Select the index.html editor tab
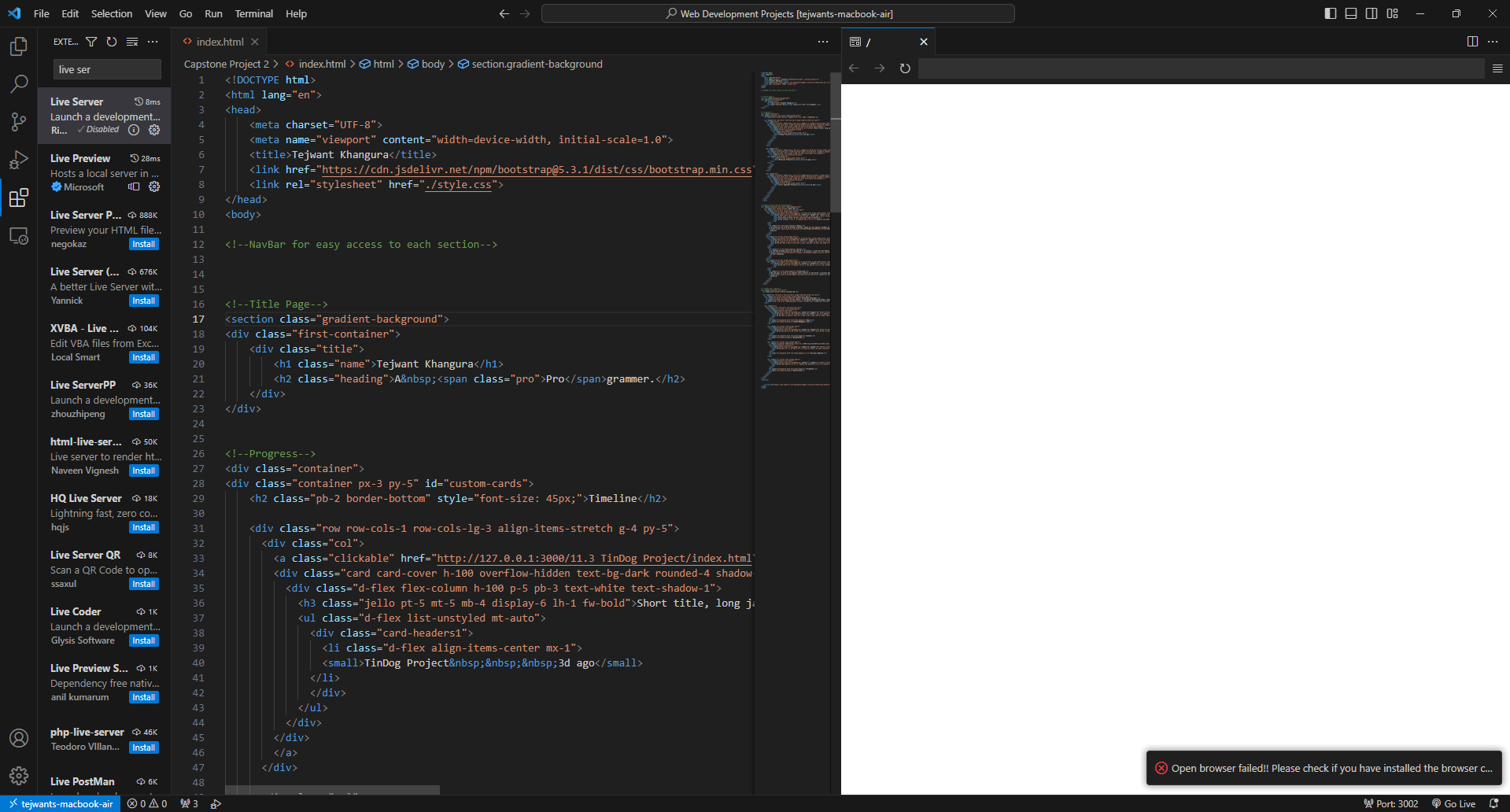This screenshot has height=812, width=1510. click(220, 41)
